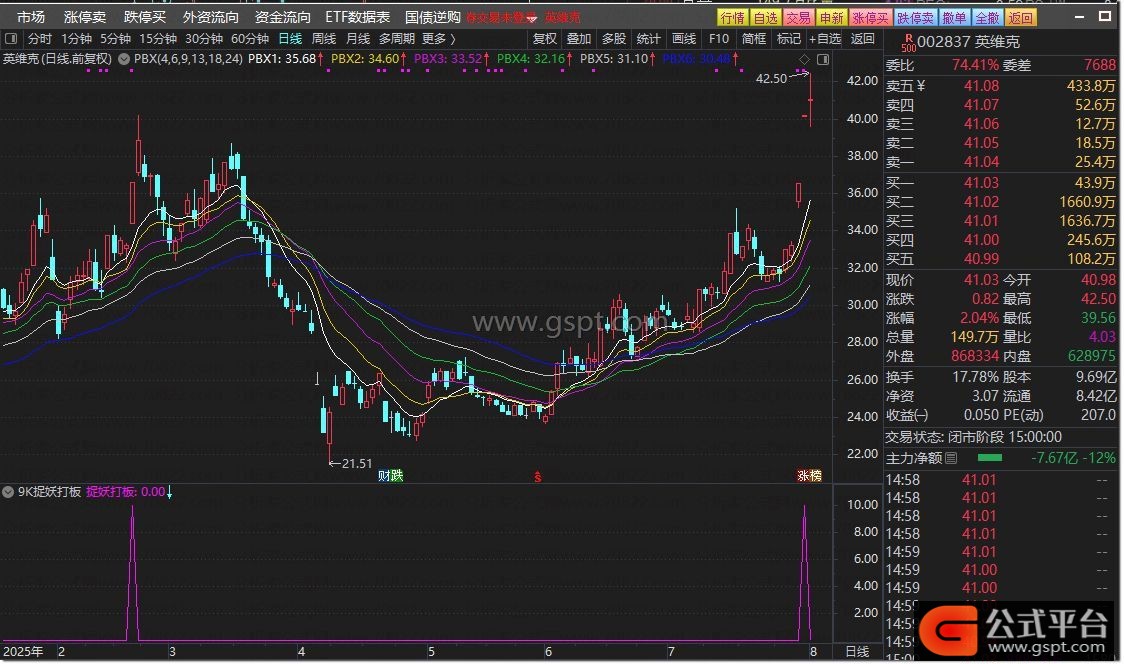Click the 涨 marker near chart bottom
Screen dimensions: 1124x664
coord(804,475)
